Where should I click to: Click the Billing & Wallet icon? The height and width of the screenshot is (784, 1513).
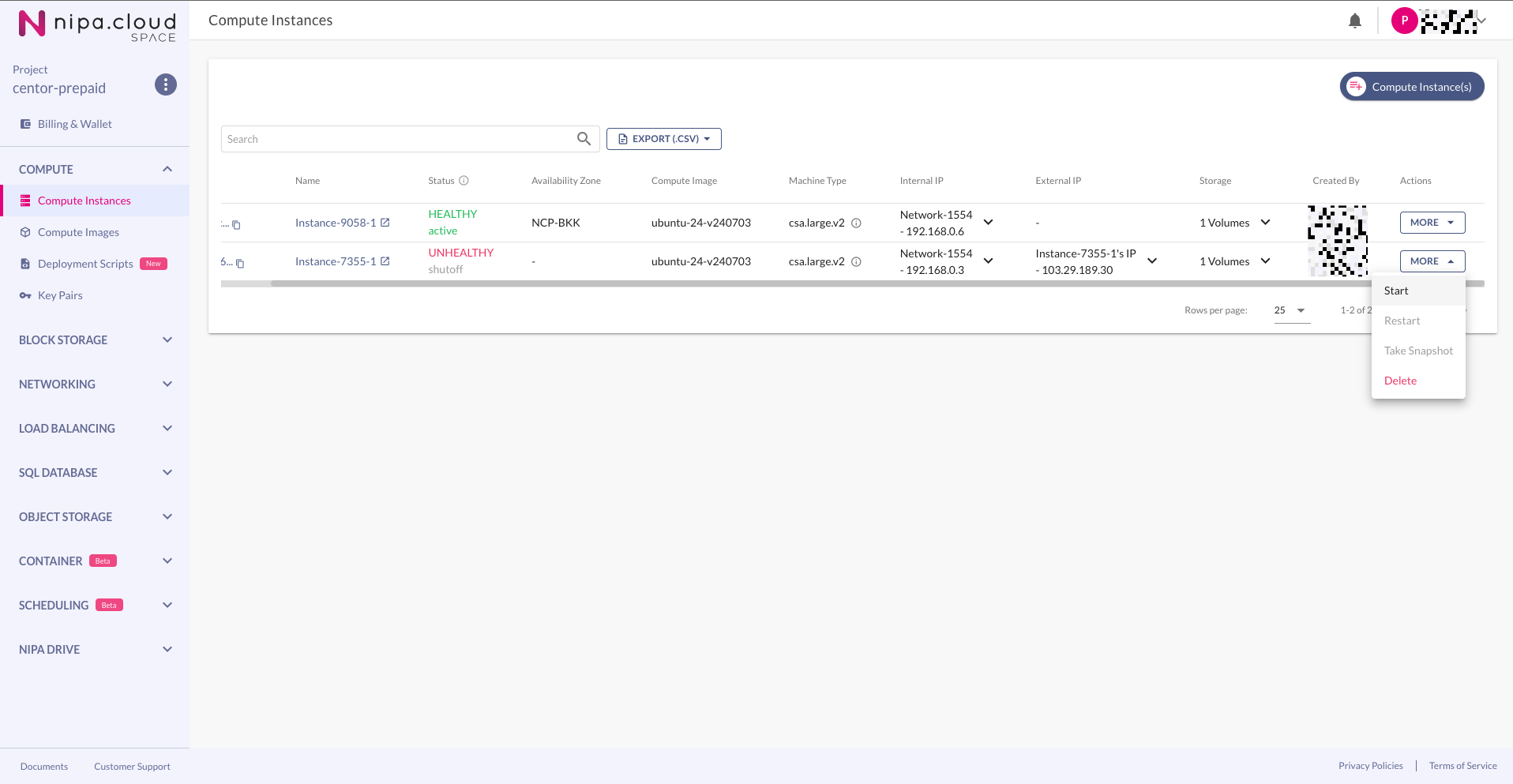[x=25, y=124]
